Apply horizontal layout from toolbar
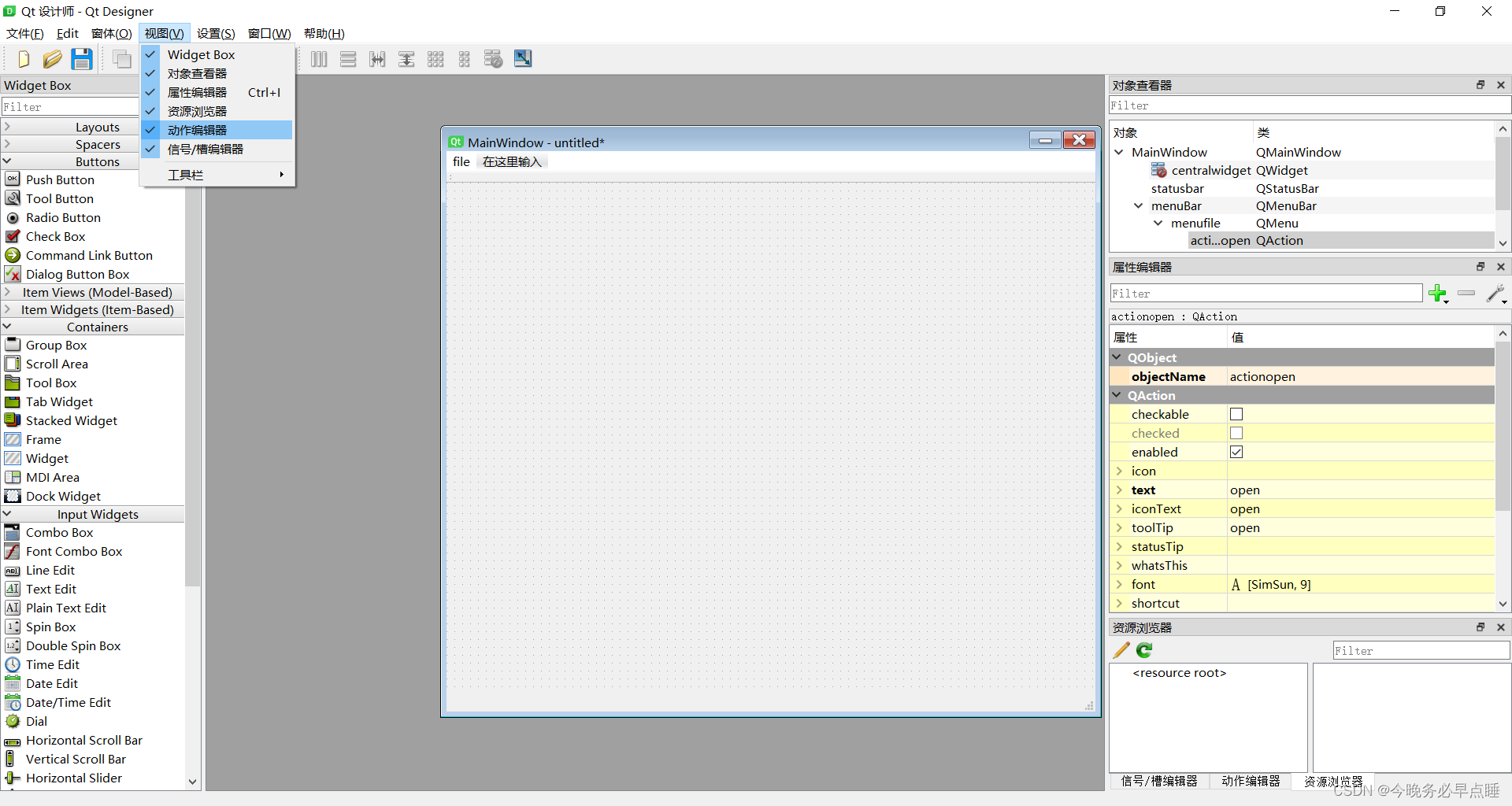 pyautogui.click(x=319, y=59)
